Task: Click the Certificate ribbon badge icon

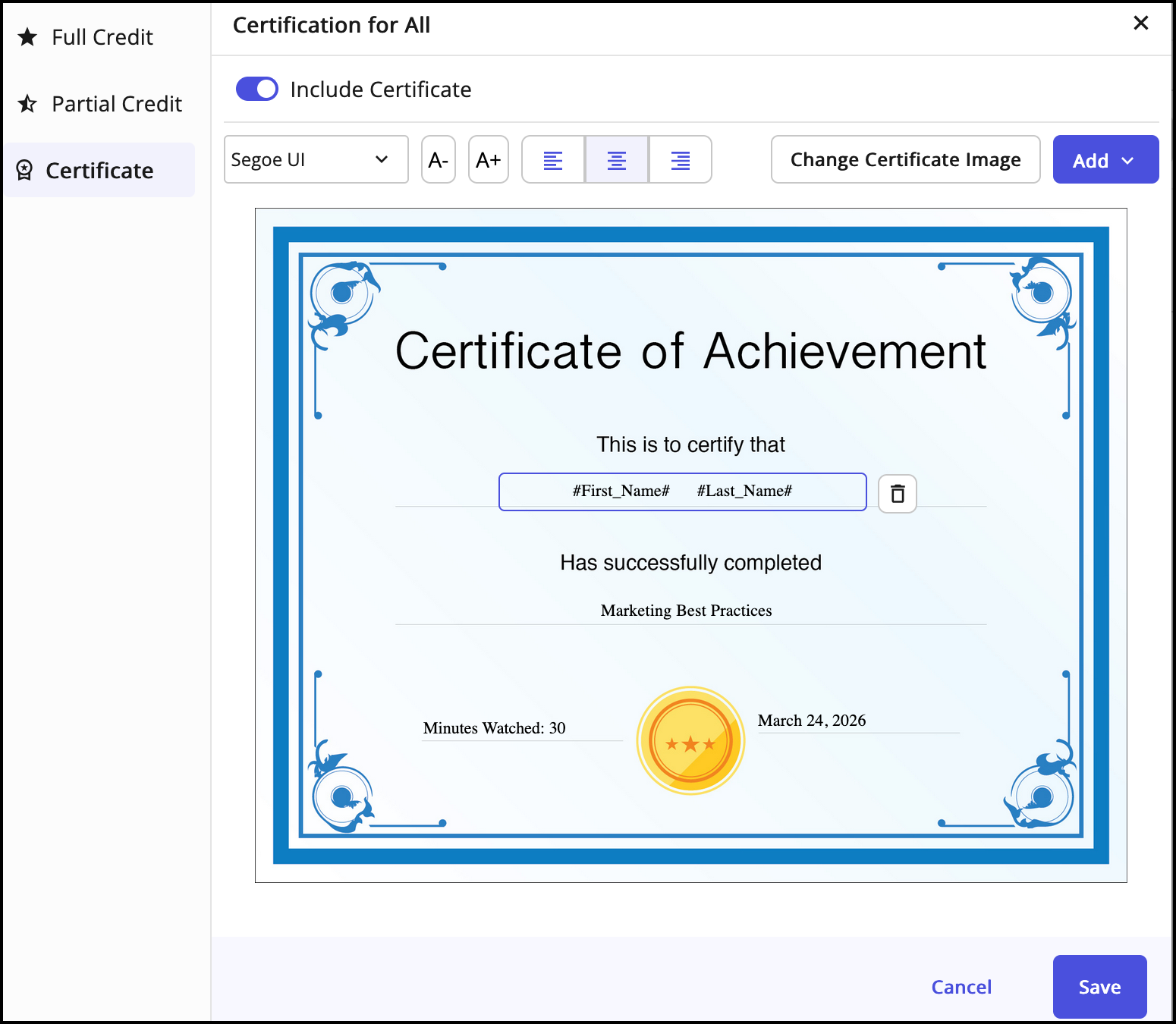Action: tap(24, 170)
